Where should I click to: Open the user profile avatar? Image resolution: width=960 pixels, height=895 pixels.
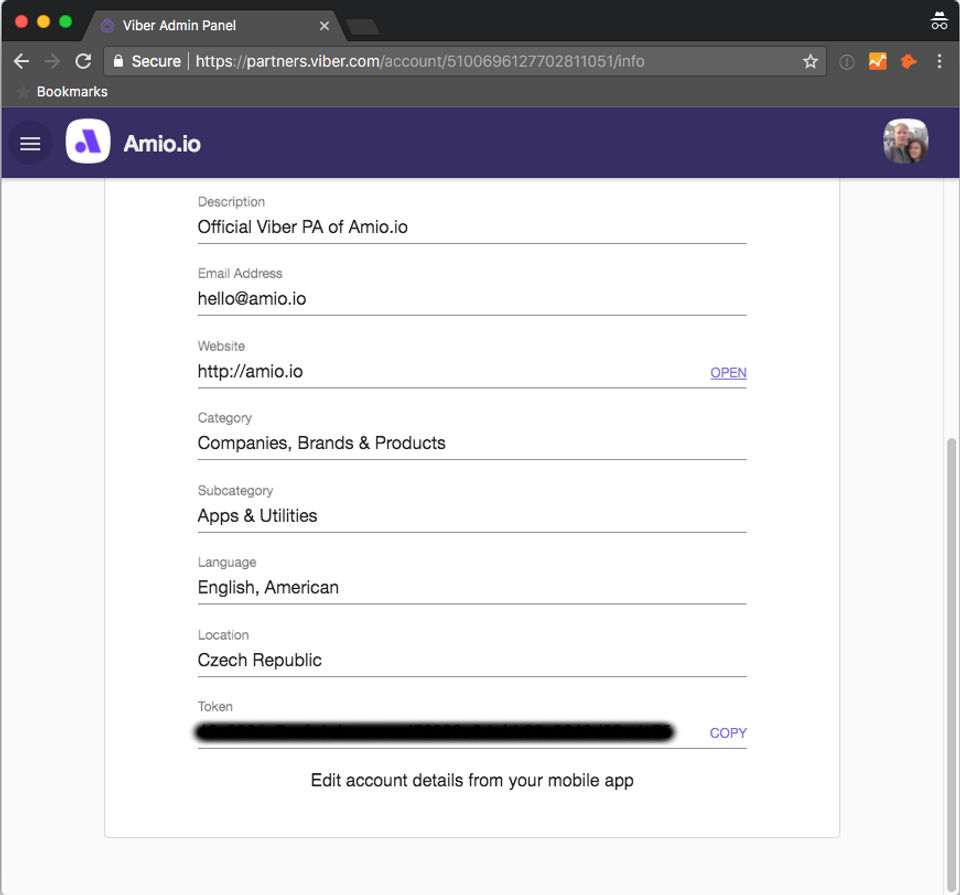click(905, 142)
